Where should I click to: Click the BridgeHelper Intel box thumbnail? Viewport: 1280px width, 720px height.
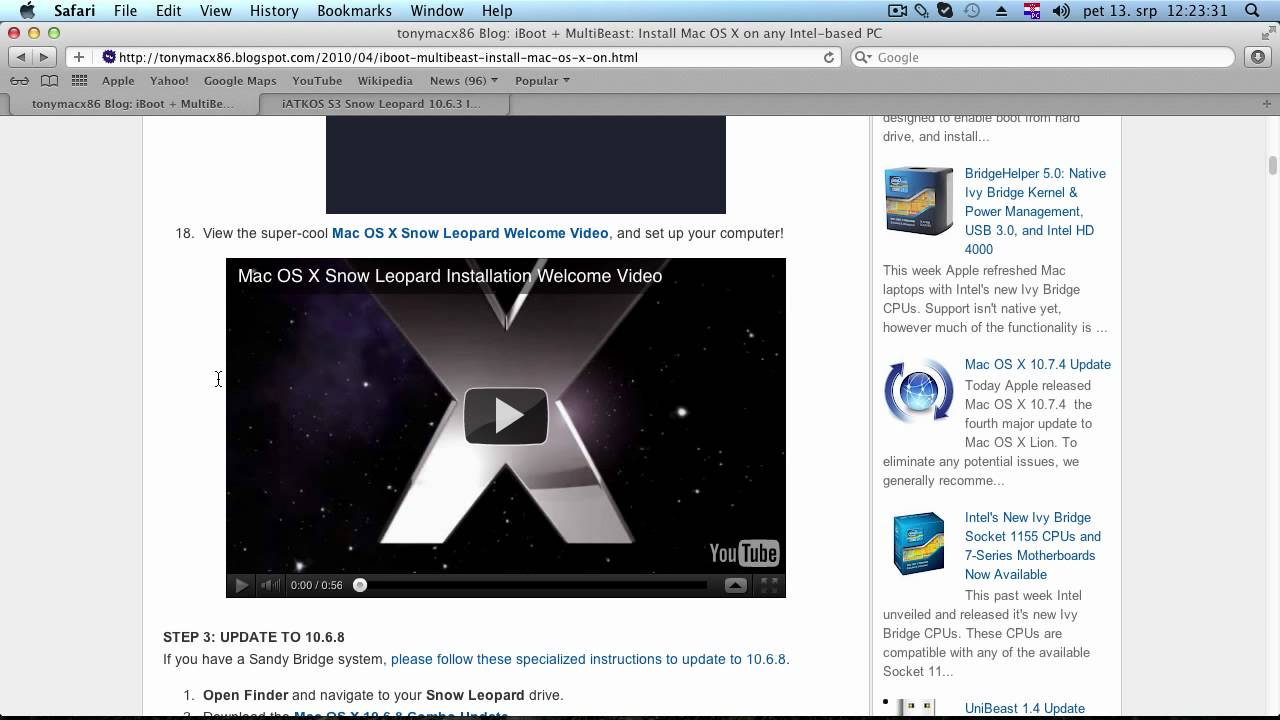(x=918, y=201)
